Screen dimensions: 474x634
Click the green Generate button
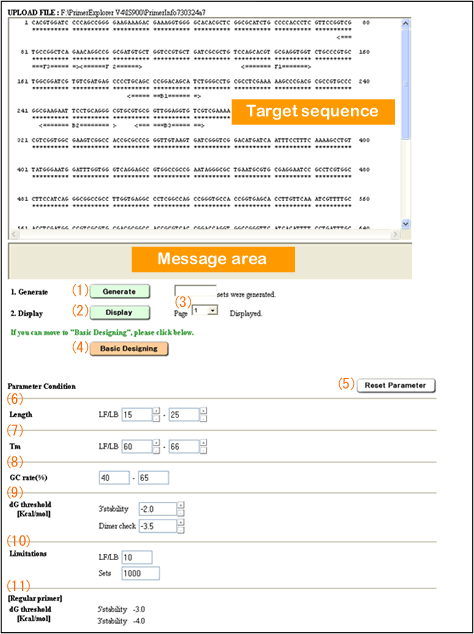pyautogui.click(x=119, y=292)
